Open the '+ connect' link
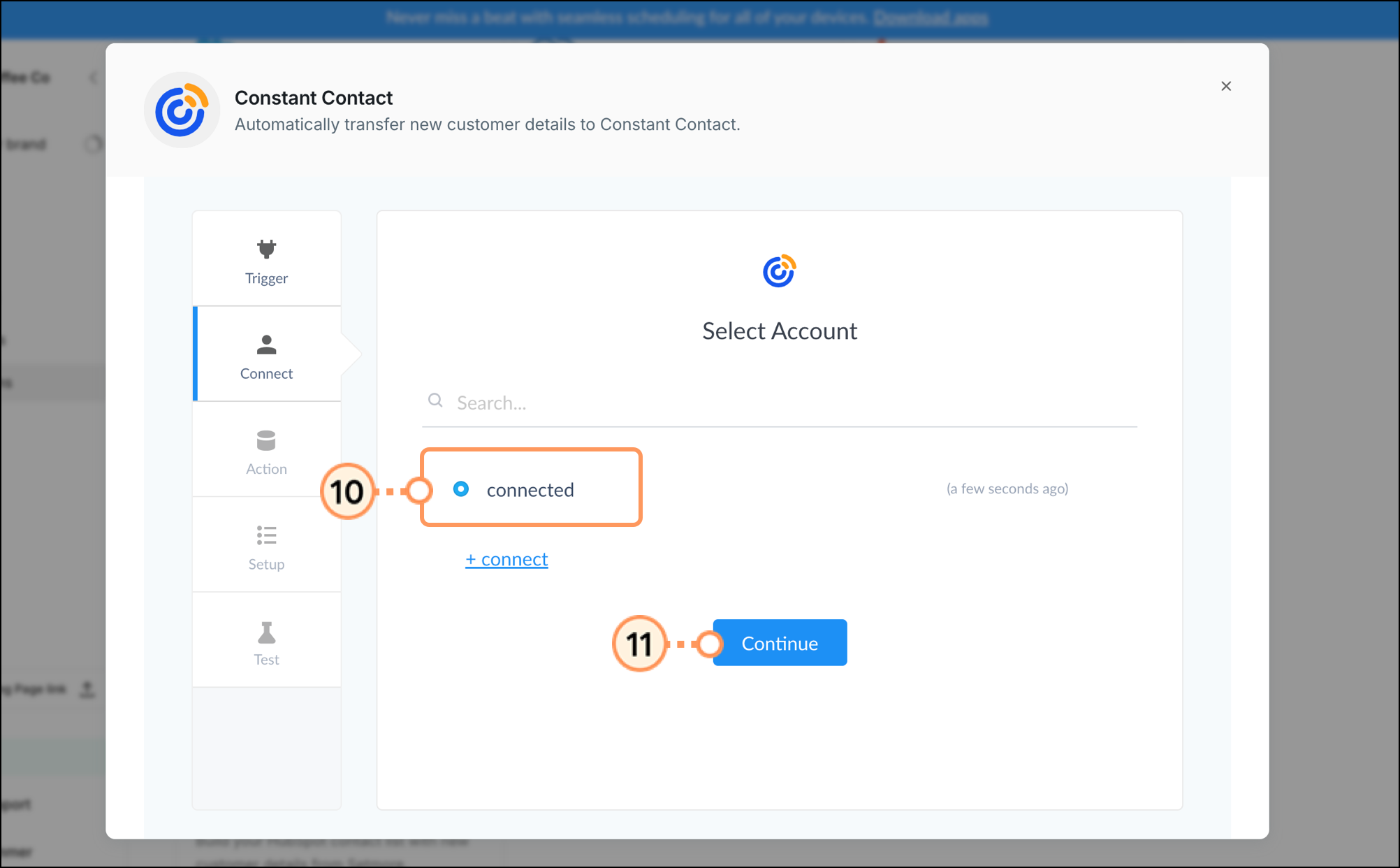The image size is (1400, 868). 506,559
